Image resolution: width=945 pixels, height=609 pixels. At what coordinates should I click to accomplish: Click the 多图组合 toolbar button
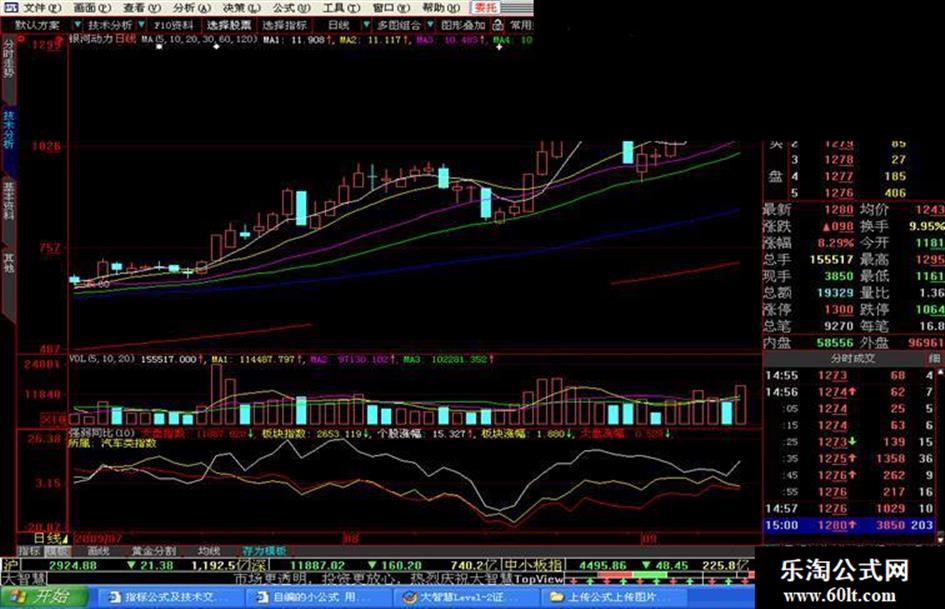coord(398,25)
